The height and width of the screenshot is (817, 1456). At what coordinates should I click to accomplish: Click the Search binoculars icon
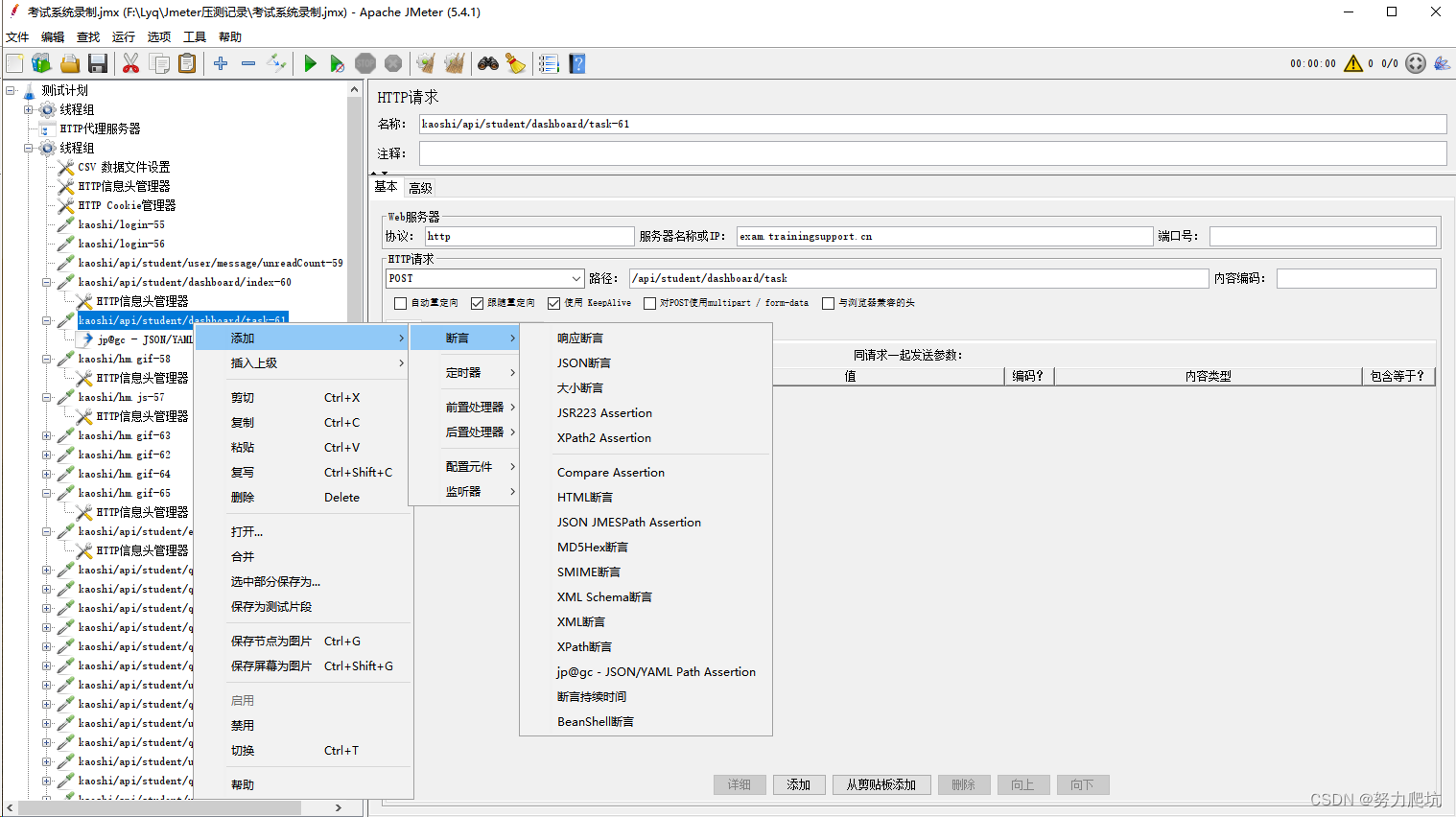click(488, 63)
